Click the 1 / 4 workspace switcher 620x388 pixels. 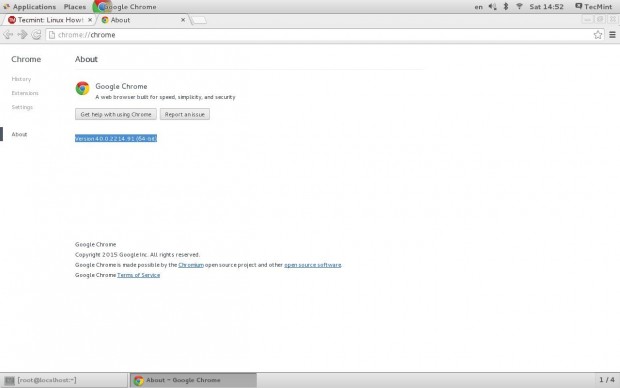pyautogui.click(x=607, y=380)
